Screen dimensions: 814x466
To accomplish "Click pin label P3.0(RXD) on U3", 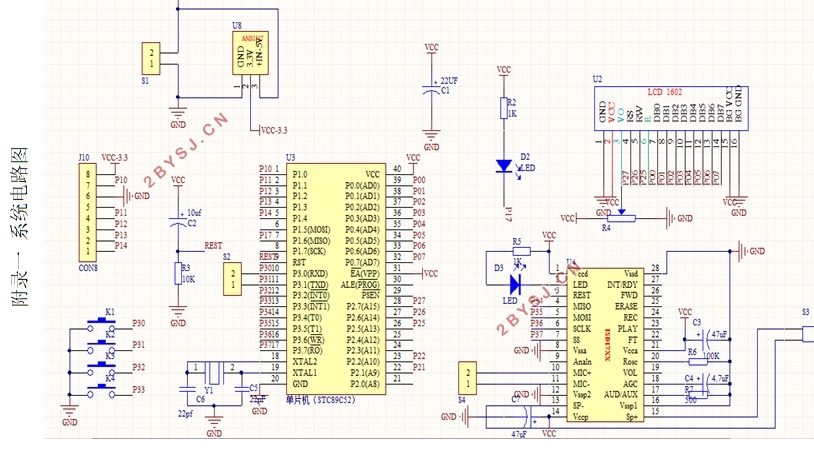I will click(309, 273).
